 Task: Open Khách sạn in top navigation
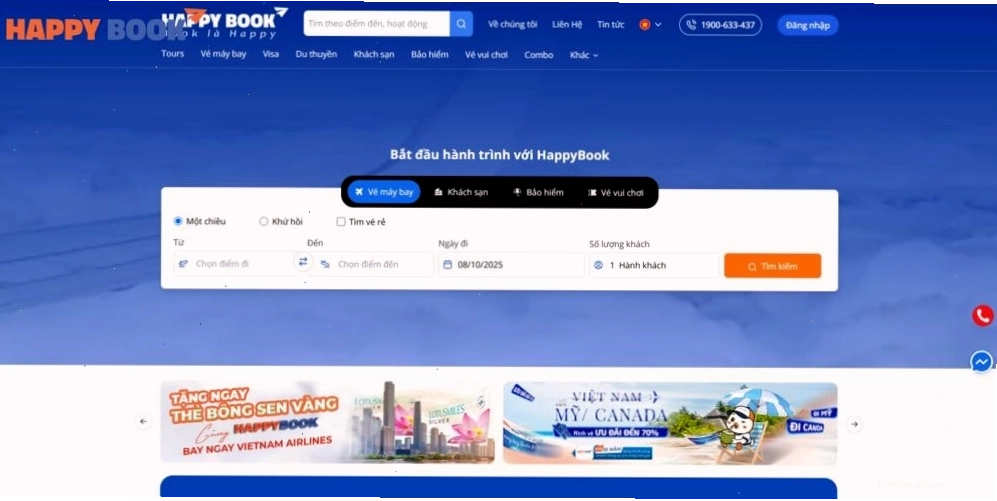click(374, 55)
